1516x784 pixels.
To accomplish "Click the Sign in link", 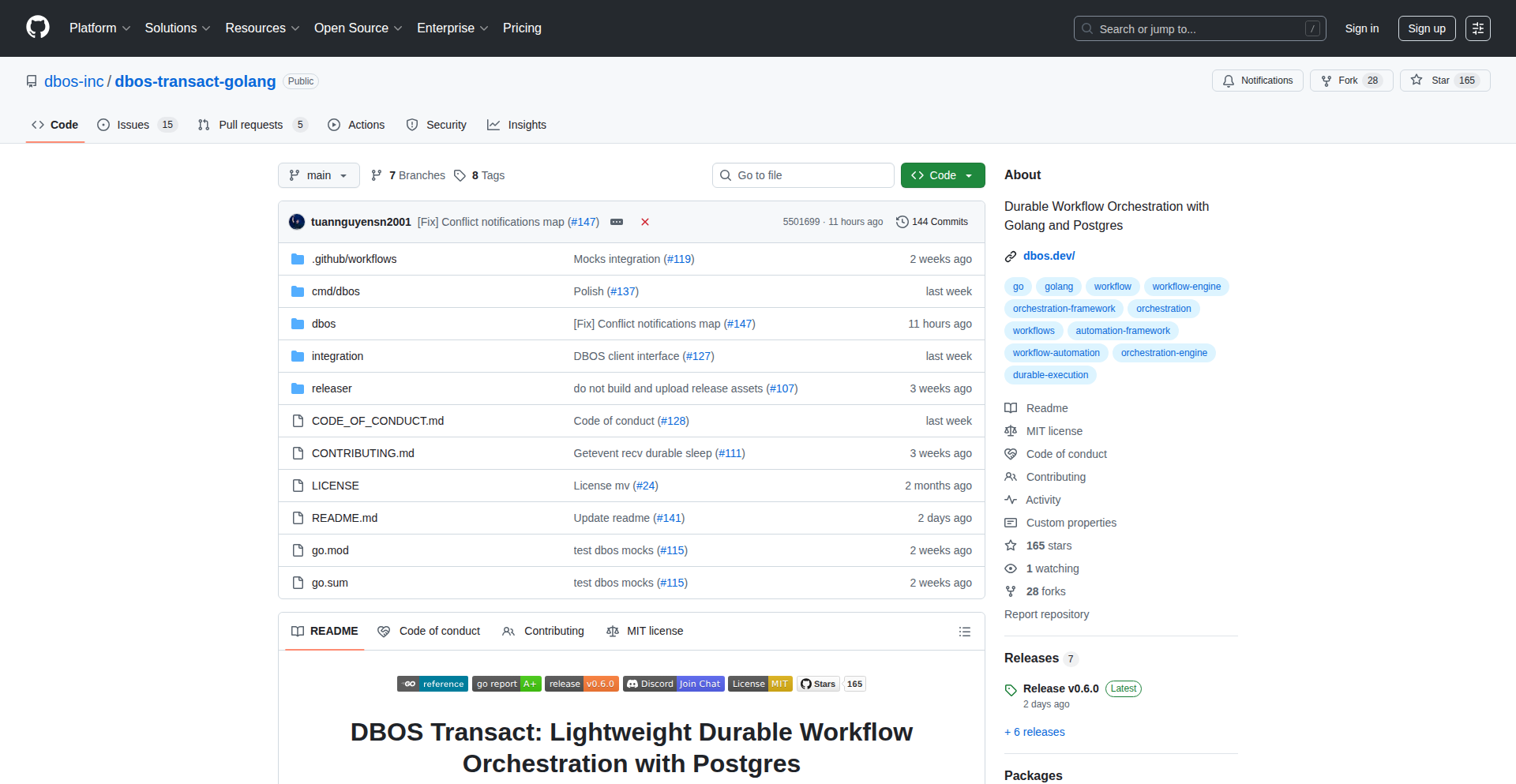I will tap(1362, 28).
